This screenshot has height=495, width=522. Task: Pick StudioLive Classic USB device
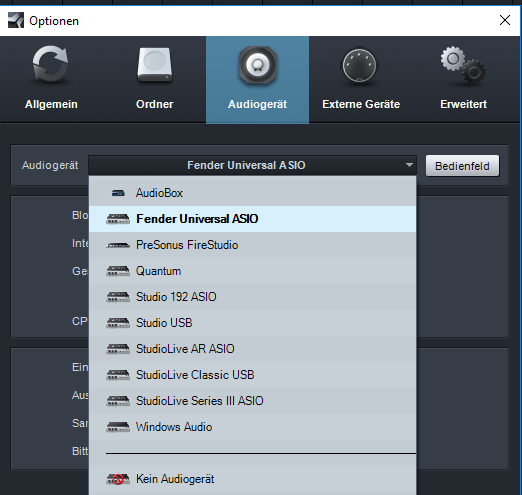point(252,375)
